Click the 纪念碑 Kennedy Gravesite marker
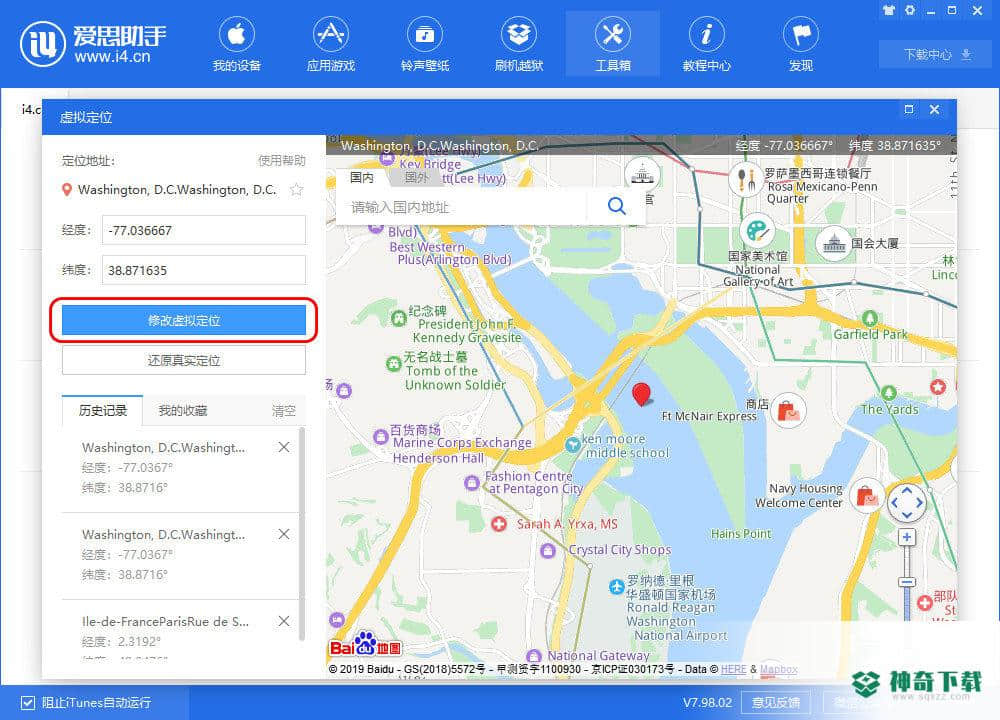Screen dimensions: 1000x720 click(x=399, y=317)
